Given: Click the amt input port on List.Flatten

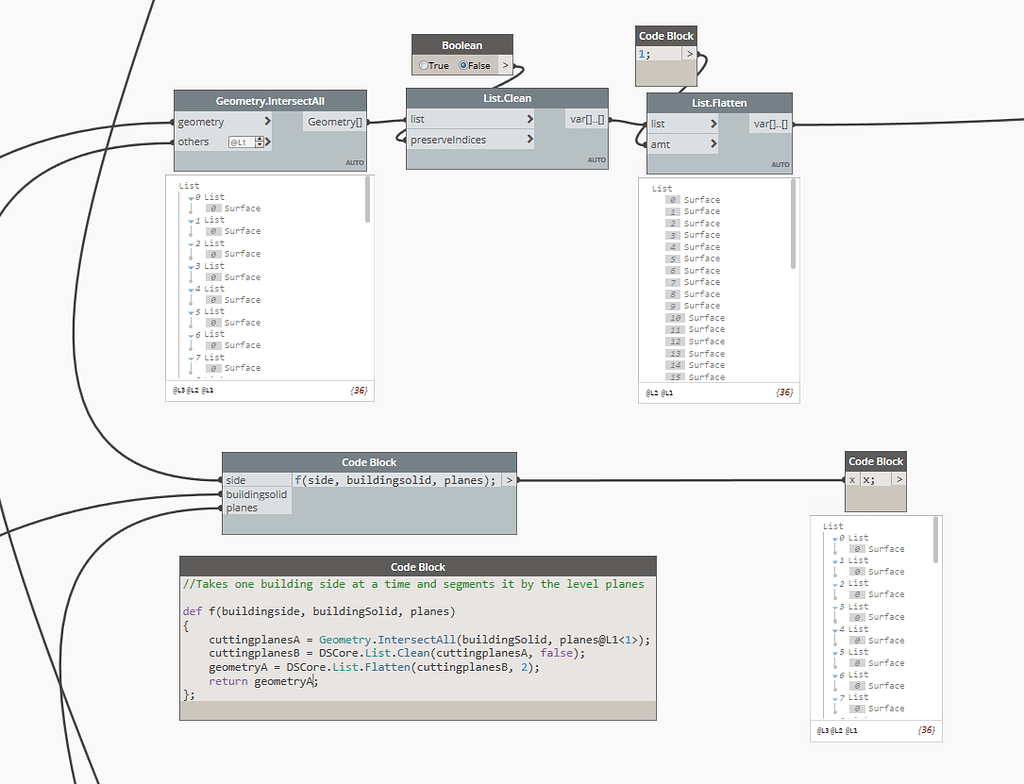Looking at the screenshot, I should tap(647, 143).
